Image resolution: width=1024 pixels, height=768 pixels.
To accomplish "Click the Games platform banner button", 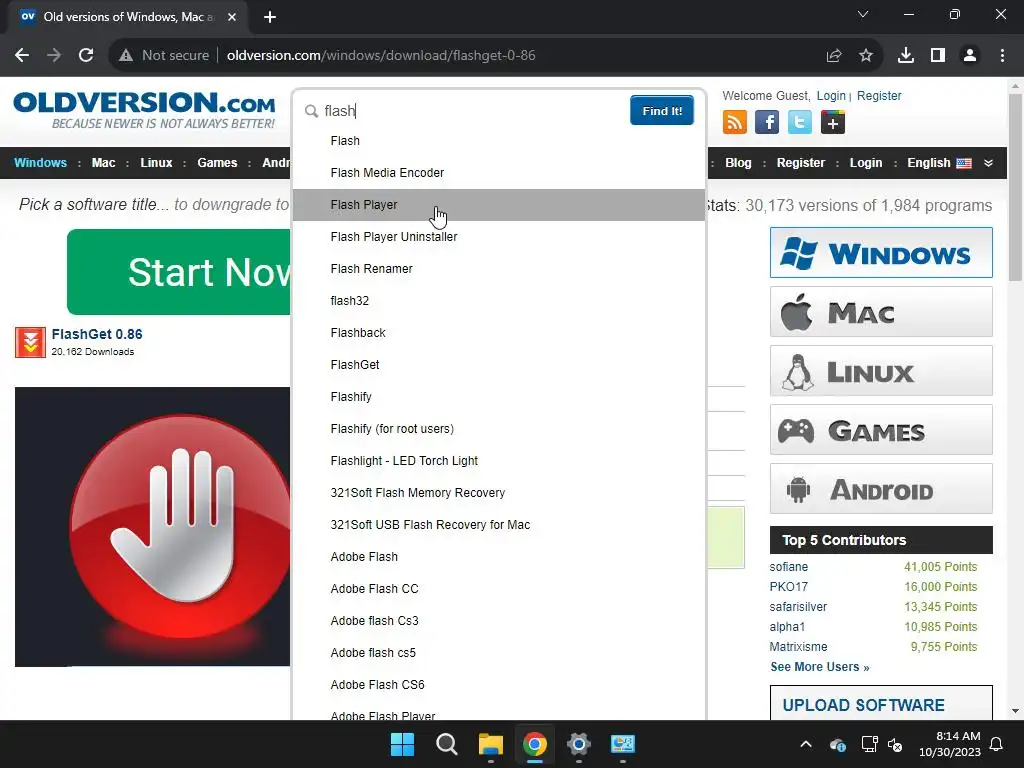I will 881,430.
